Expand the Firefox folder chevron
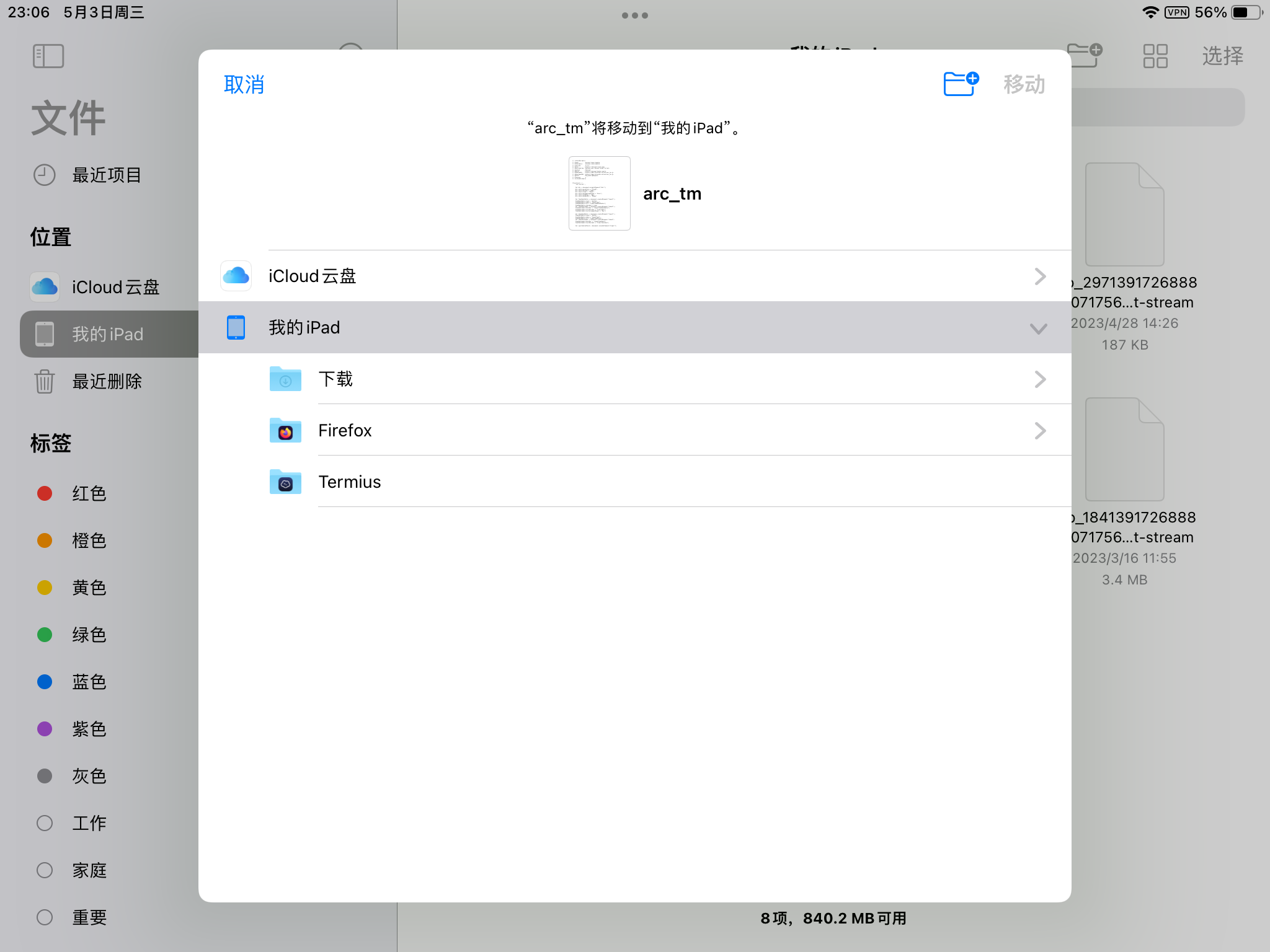The image size is (1270, 952). (1040, 430)
